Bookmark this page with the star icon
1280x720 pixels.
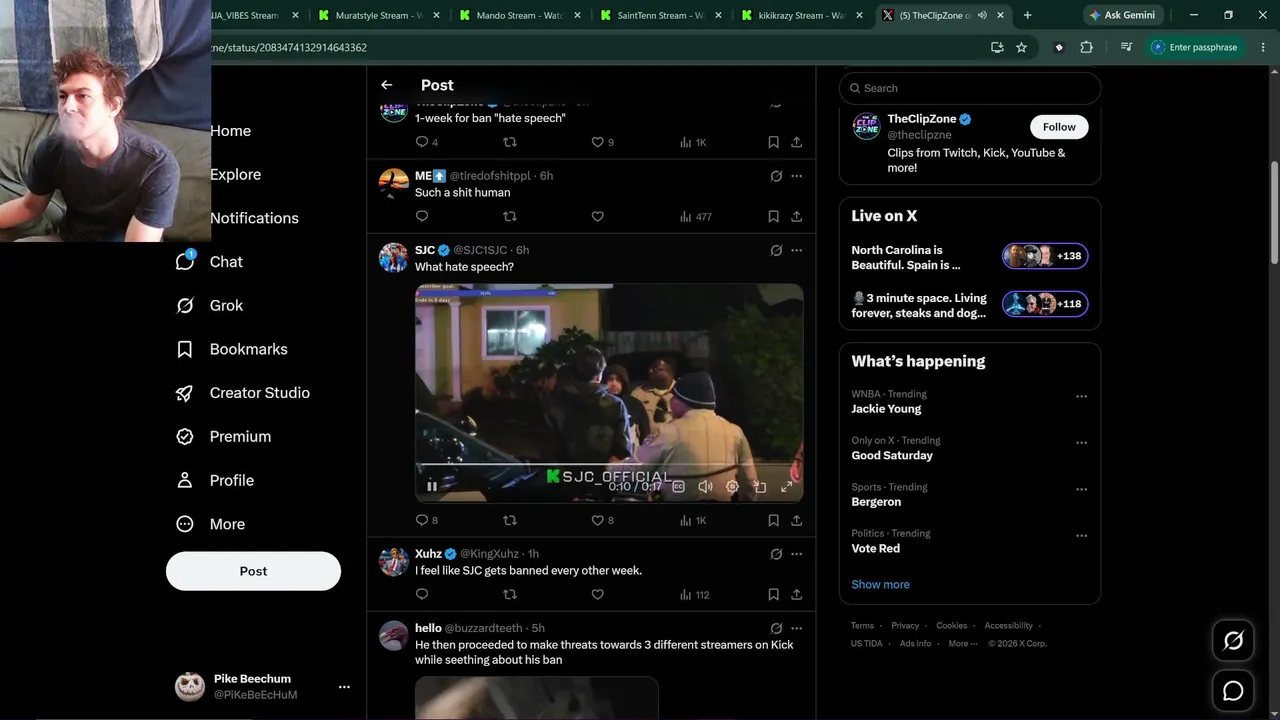(x=1021, y=47)
